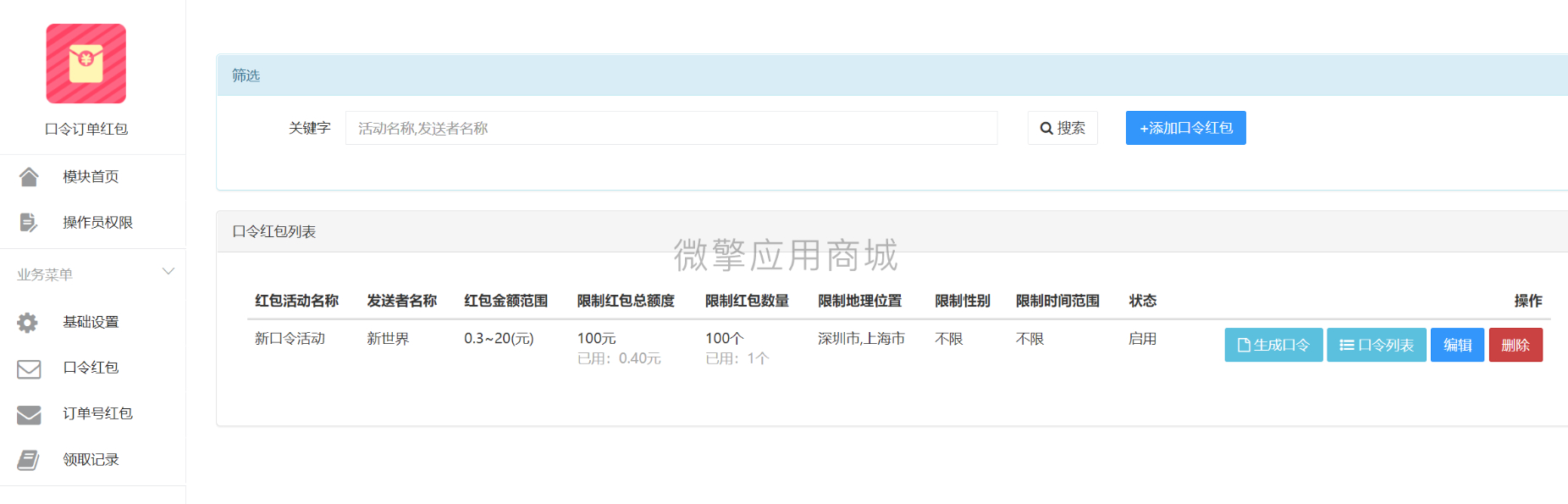
Task: Click the 限制时间范围 column header
Action: (1057, 301)
